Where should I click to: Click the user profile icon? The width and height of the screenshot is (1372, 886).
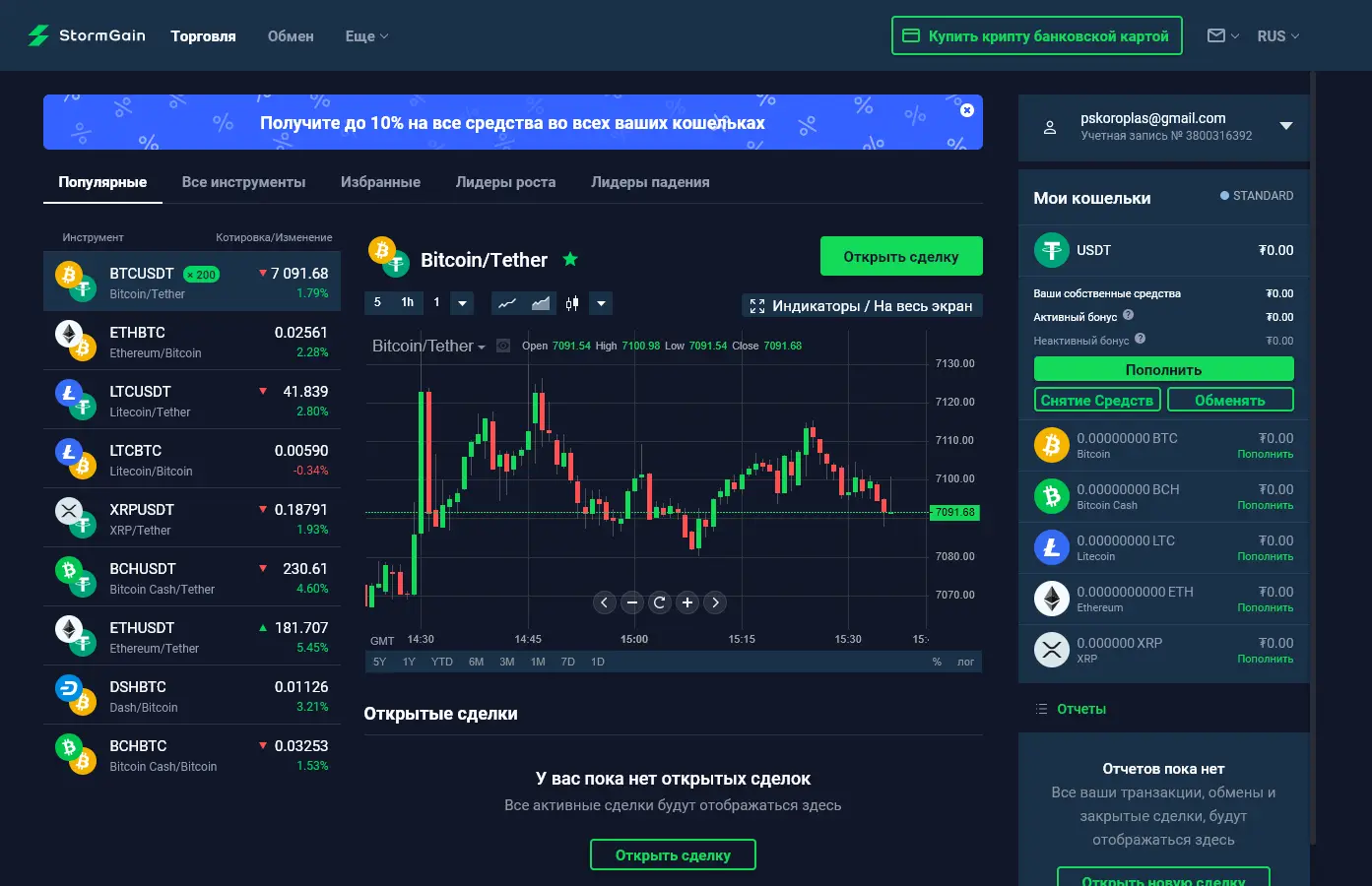tap(1050, 127)
